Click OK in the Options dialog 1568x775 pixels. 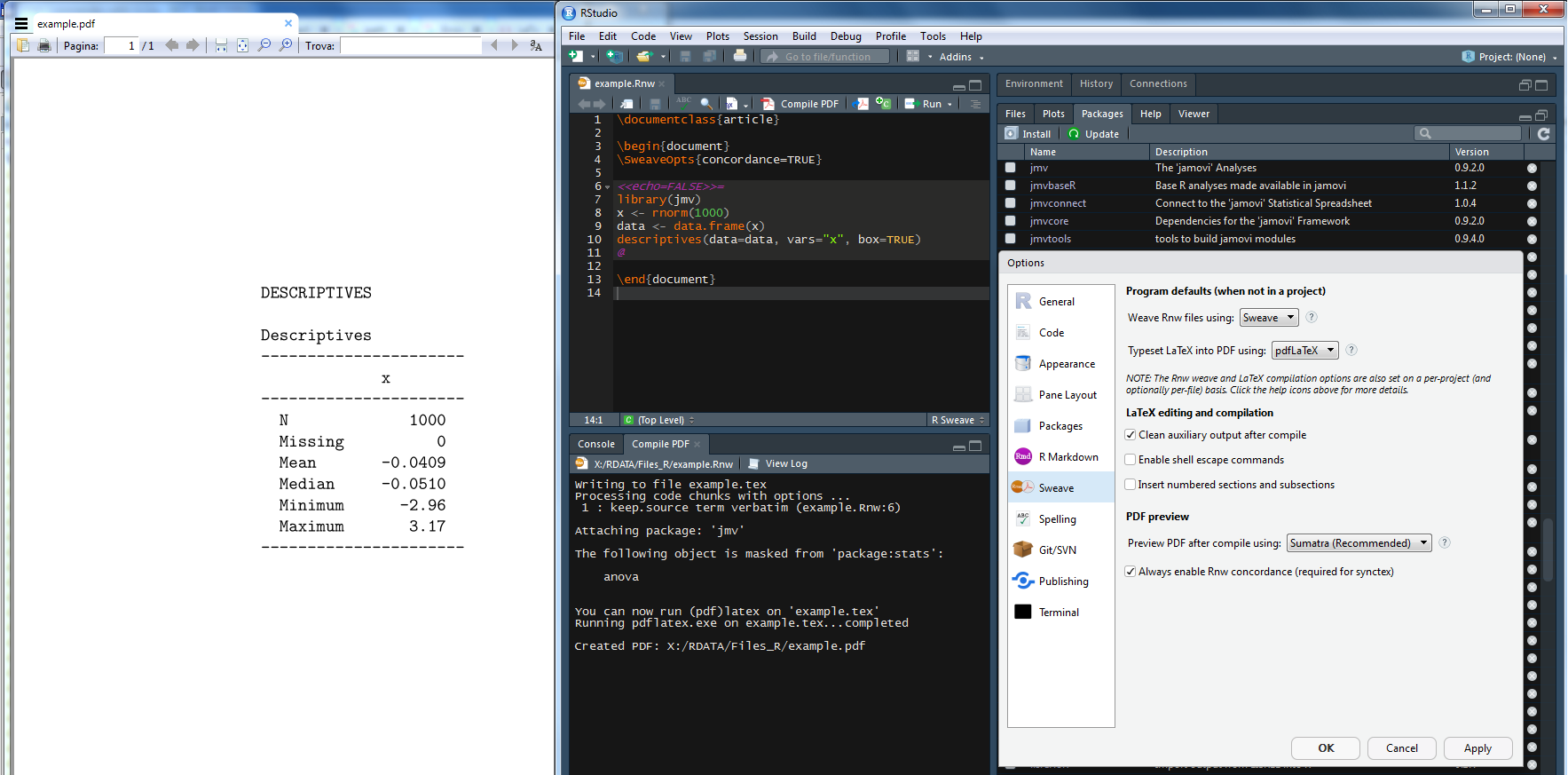pos(1326,748)
